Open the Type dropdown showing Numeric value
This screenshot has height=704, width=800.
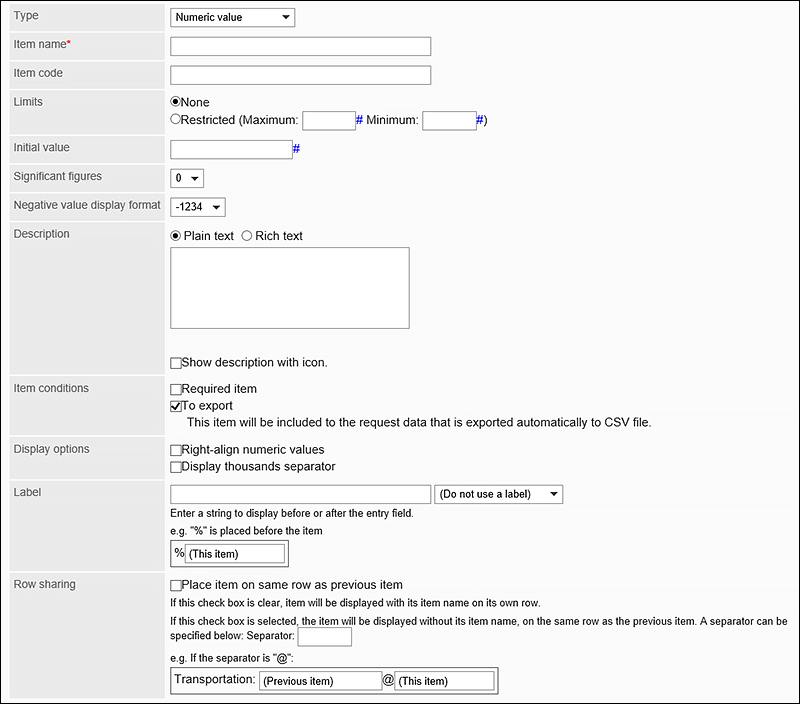pyautogui.click(x=232, y=17)
